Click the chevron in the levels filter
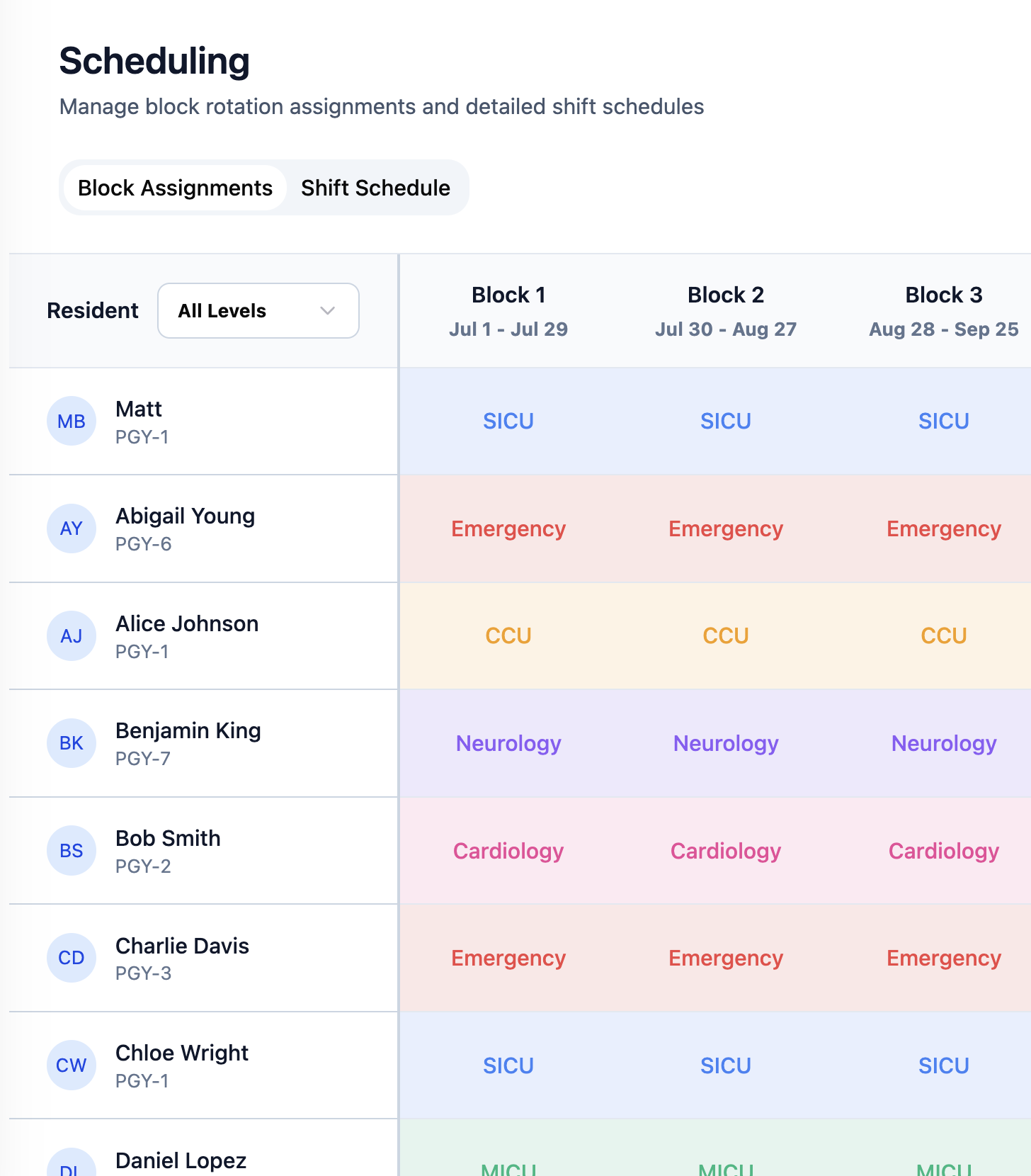The image size is (1031, 1176). [327, 311]
